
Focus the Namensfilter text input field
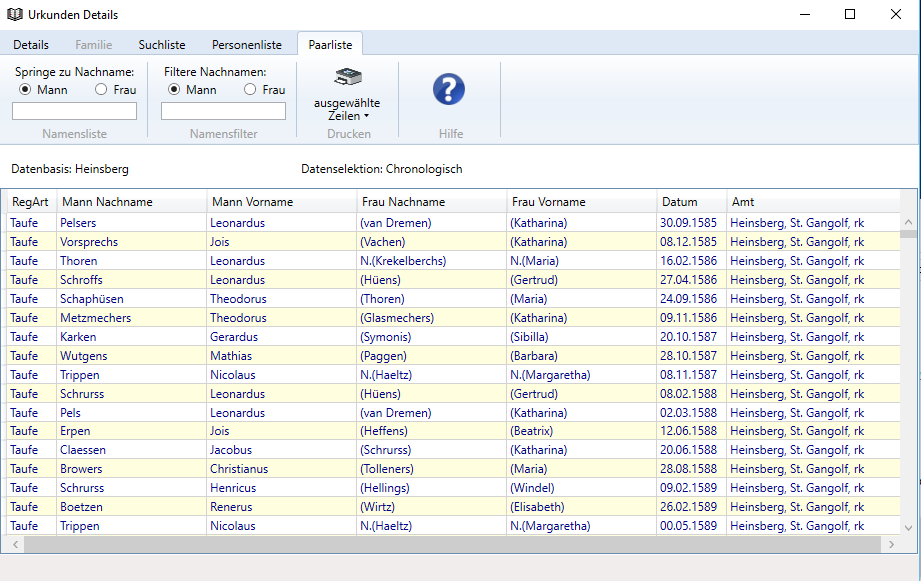coord(223,112)
